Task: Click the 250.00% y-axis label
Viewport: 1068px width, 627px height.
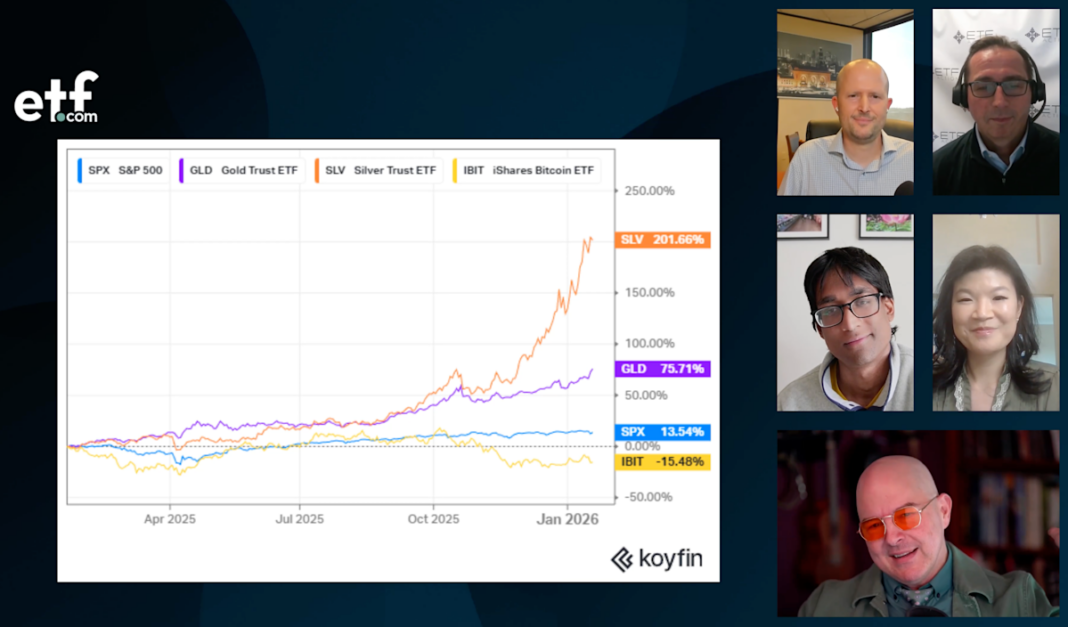Action: (x=648, y=191)
